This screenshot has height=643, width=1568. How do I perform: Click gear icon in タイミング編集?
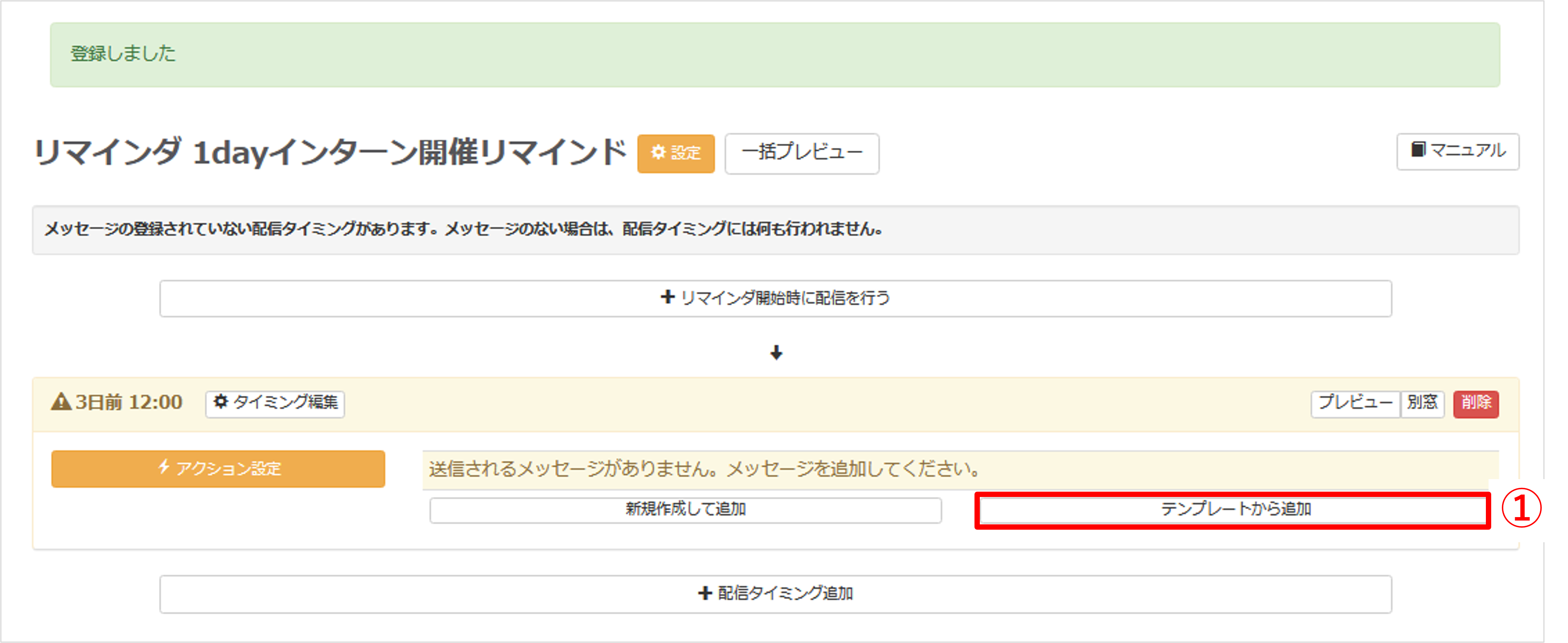tap(221, 402)
